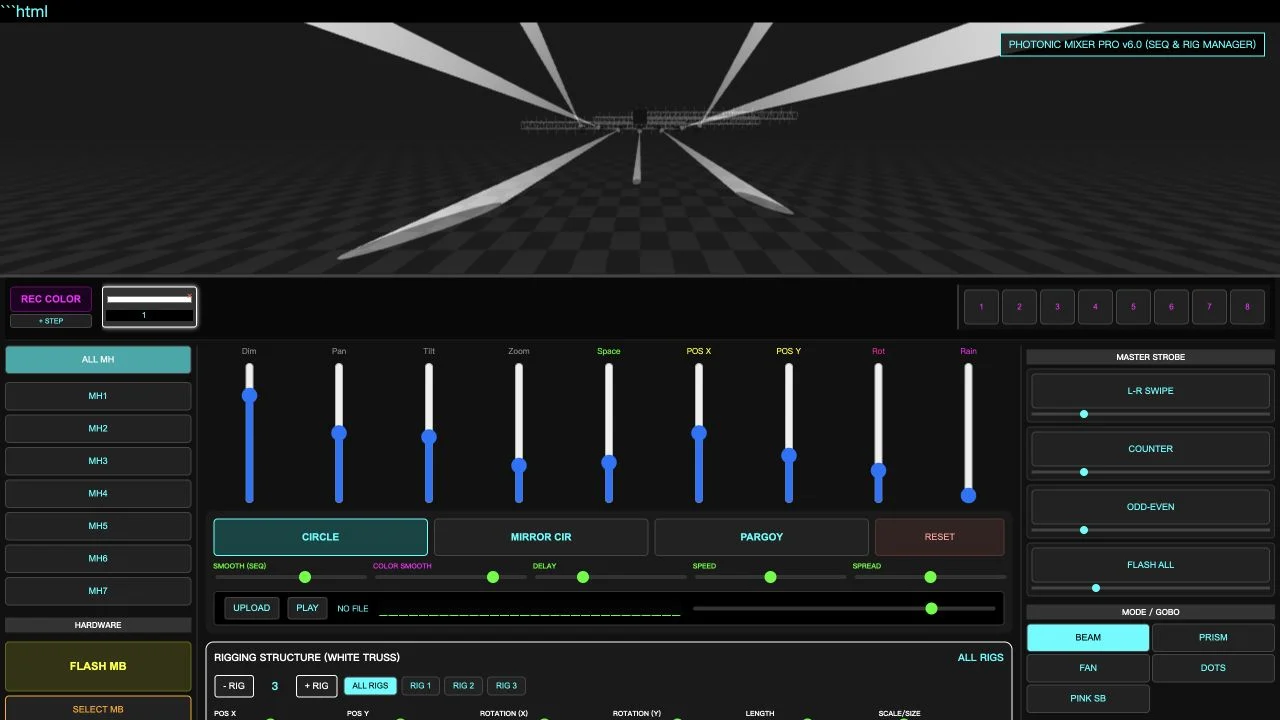Viewport: 1280px width, 720px height.
Task: Toggle the REC COLOR button
Action: pyautogui.click(x=51, y=299)
